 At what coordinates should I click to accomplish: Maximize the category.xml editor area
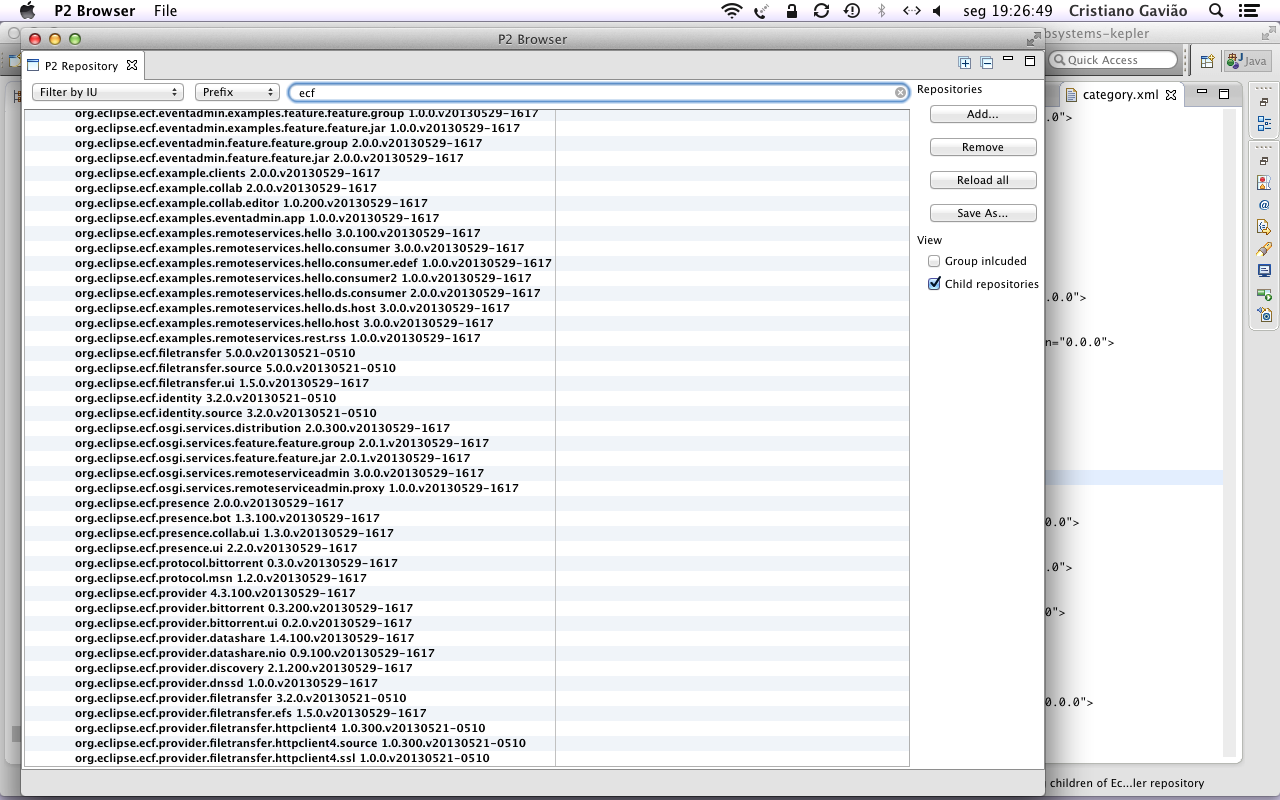click(x=1224, y=94)
